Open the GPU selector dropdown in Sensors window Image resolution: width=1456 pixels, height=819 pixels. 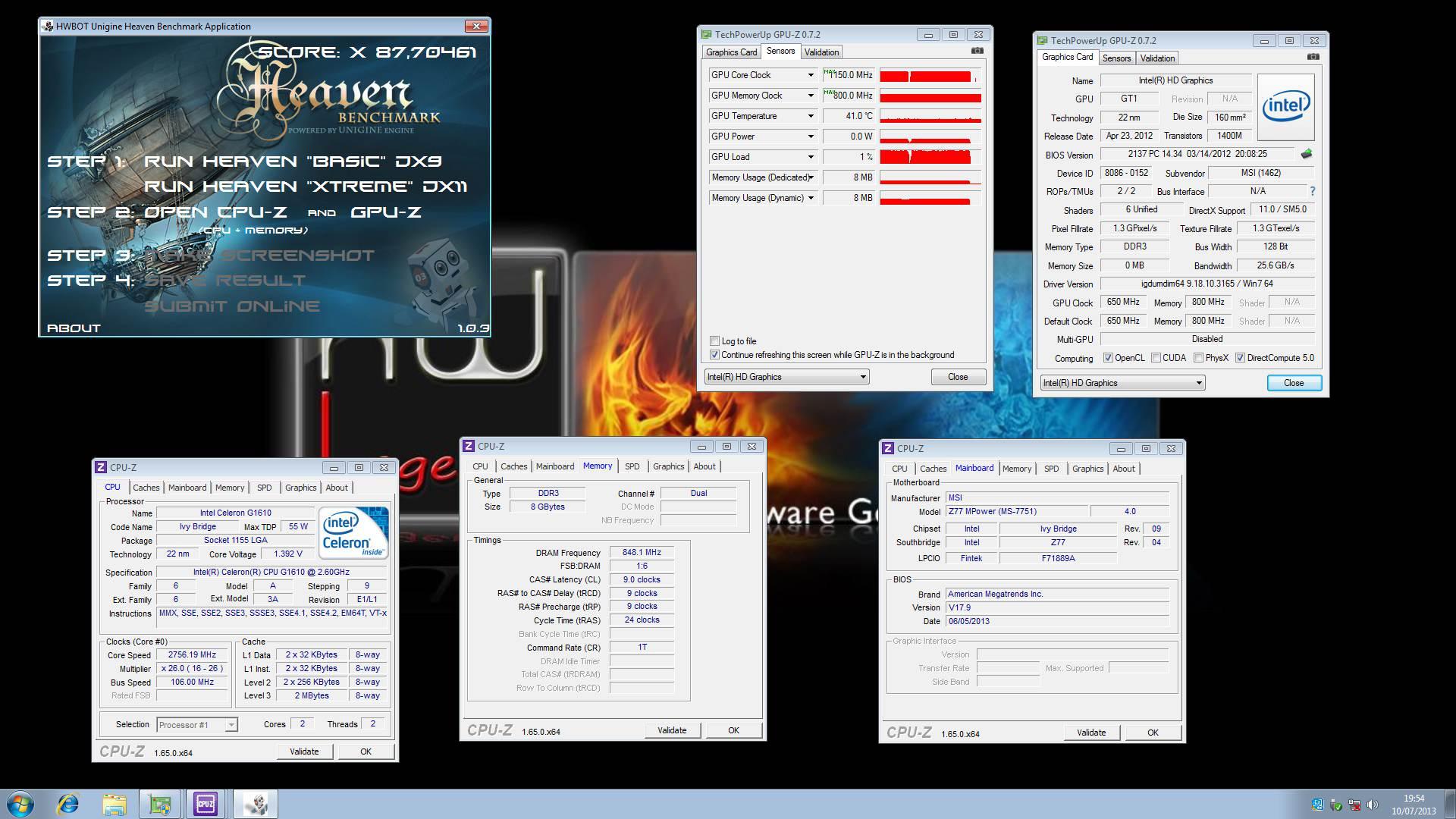[x=786, y=377]
